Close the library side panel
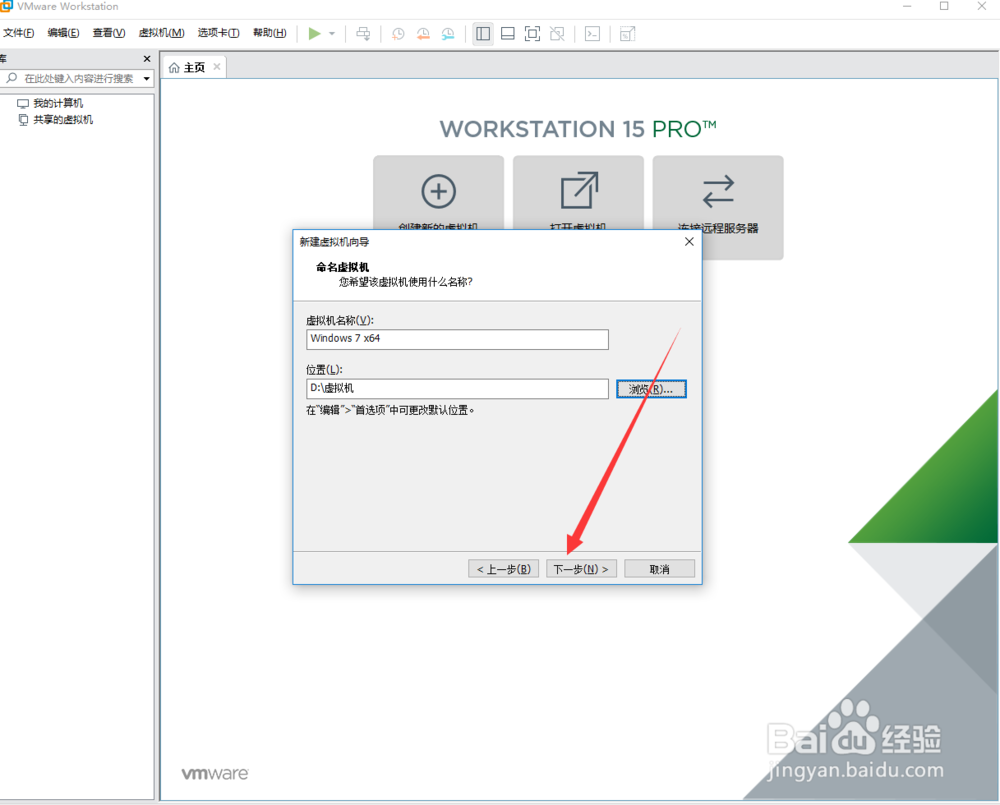The image size is (1000, 805). pos(147,59)
